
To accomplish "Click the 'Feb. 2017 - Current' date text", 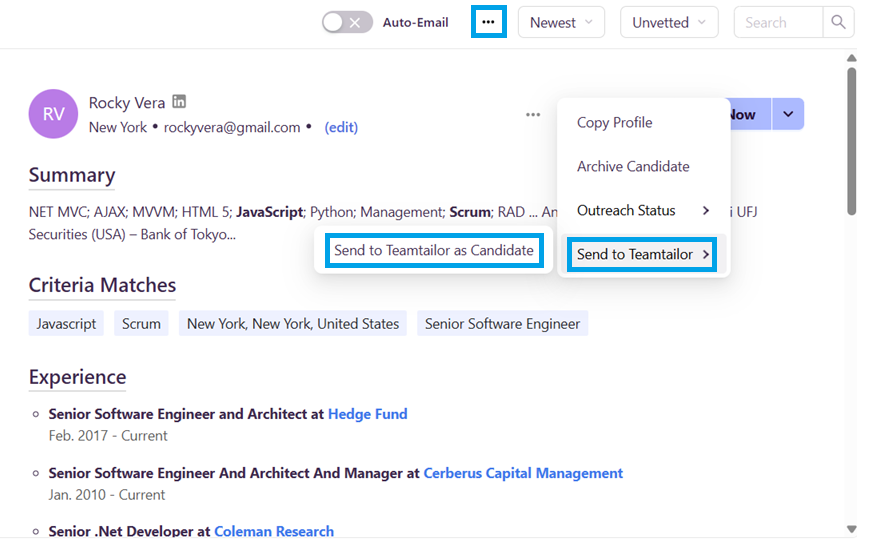I will click(x=108, y=435).
